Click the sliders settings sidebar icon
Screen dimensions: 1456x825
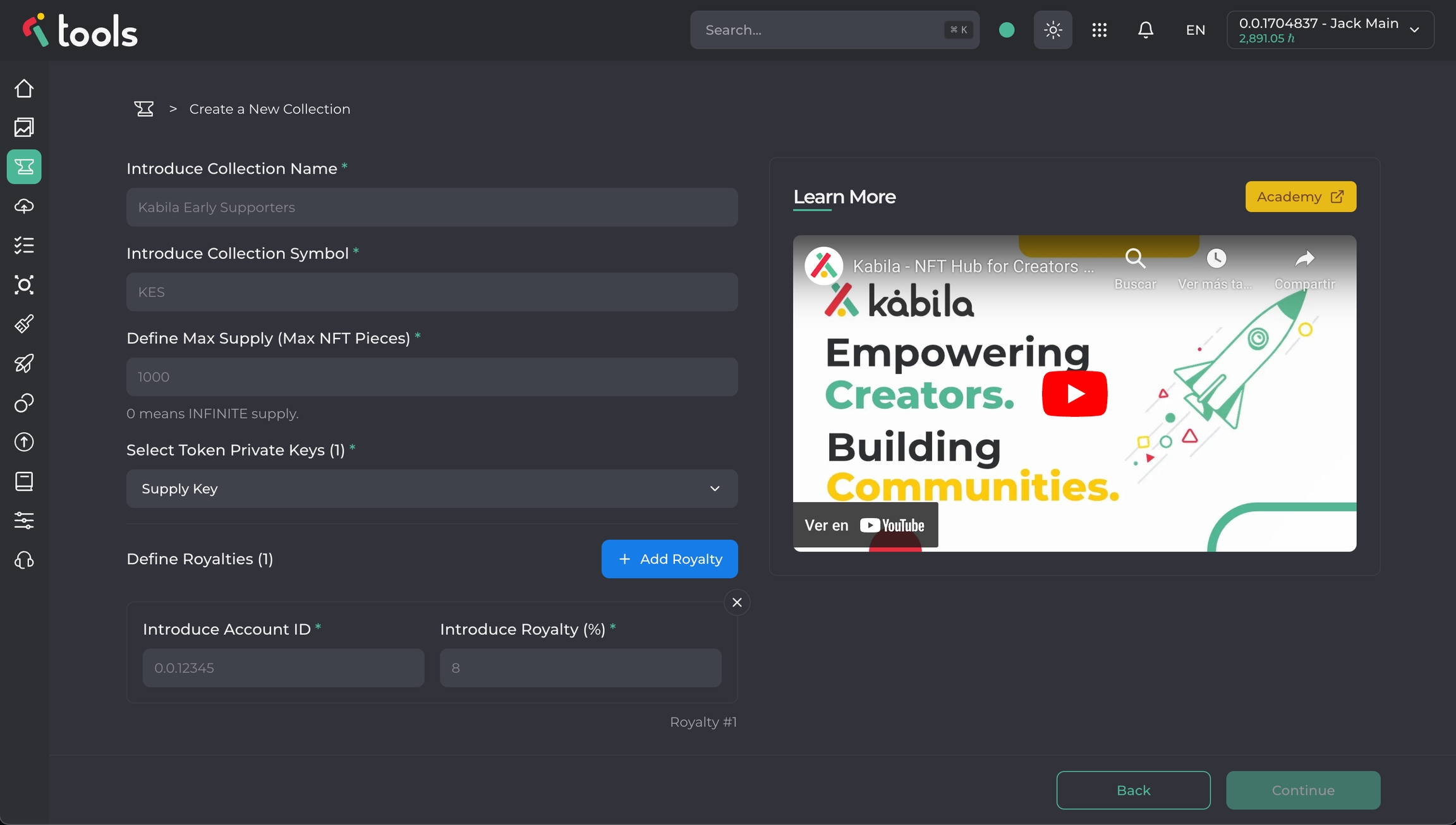pyautogui.click(x=24, y=521)
